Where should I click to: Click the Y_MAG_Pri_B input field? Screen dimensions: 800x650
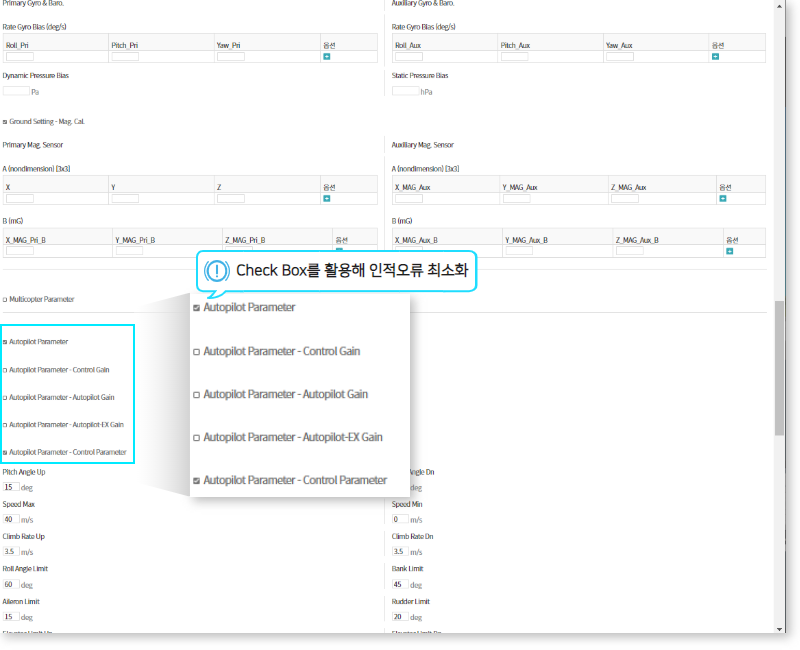[129, 251]
